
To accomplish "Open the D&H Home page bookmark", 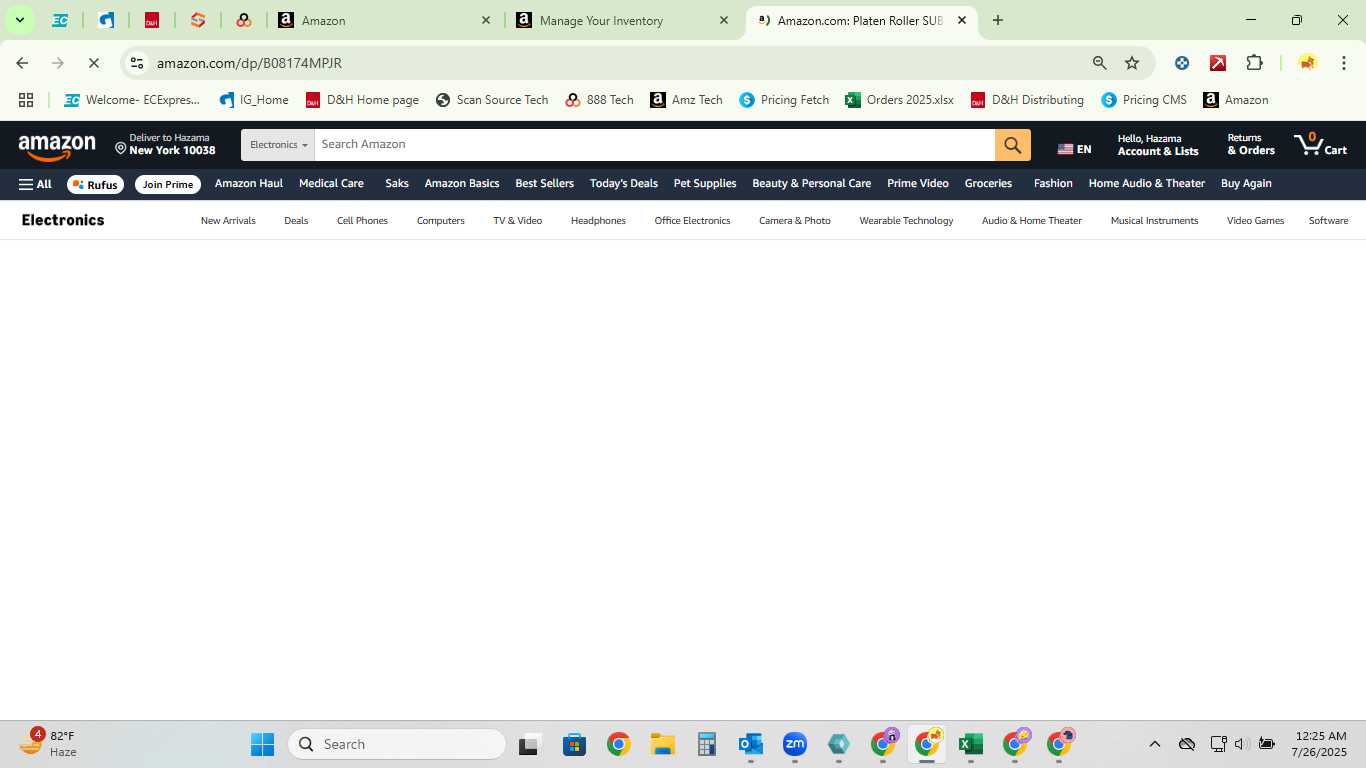I will point(362,100).
